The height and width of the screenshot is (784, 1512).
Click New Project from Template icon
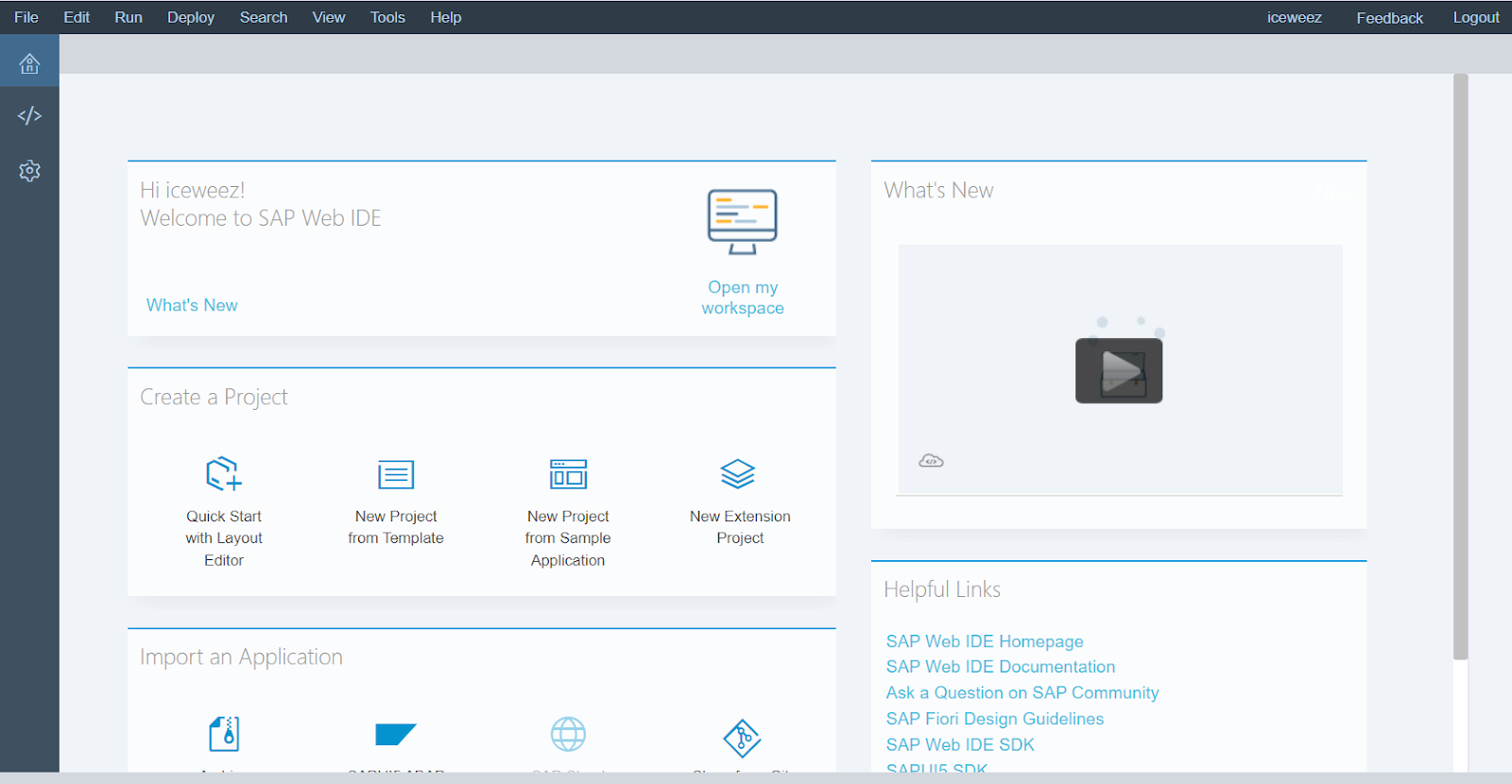396,474
